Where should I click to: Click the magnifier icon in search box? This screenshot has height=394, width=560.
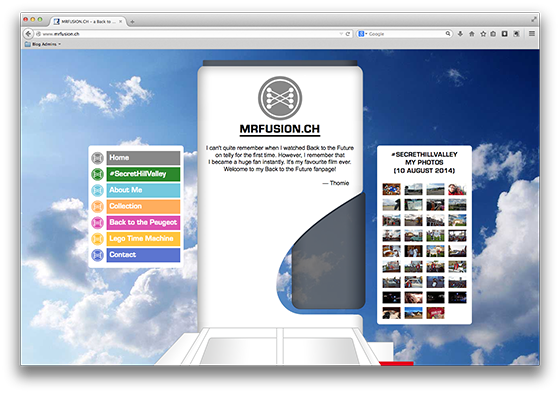click(x=448, y=34)
